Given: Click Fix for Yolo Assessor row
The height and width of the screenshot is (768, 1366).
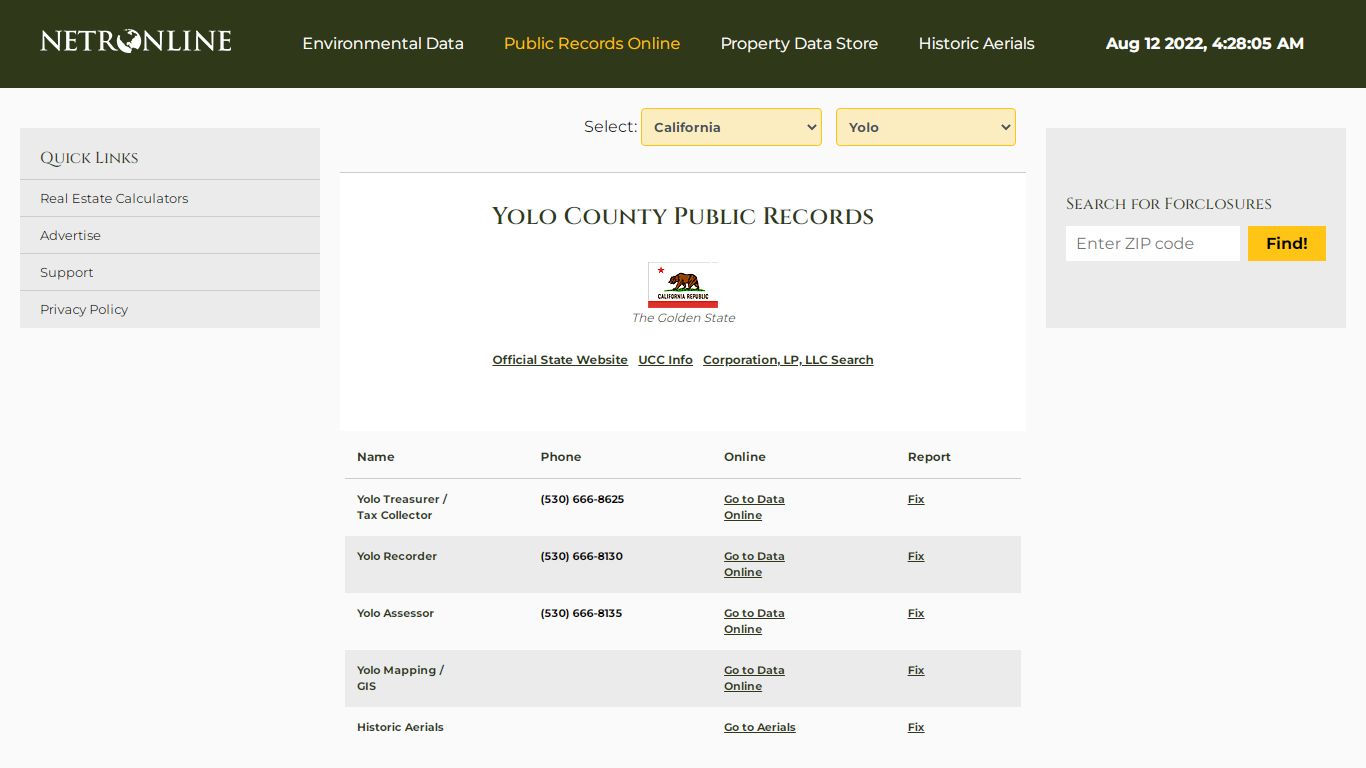Looking at the screenshot, I should point(916,613).
